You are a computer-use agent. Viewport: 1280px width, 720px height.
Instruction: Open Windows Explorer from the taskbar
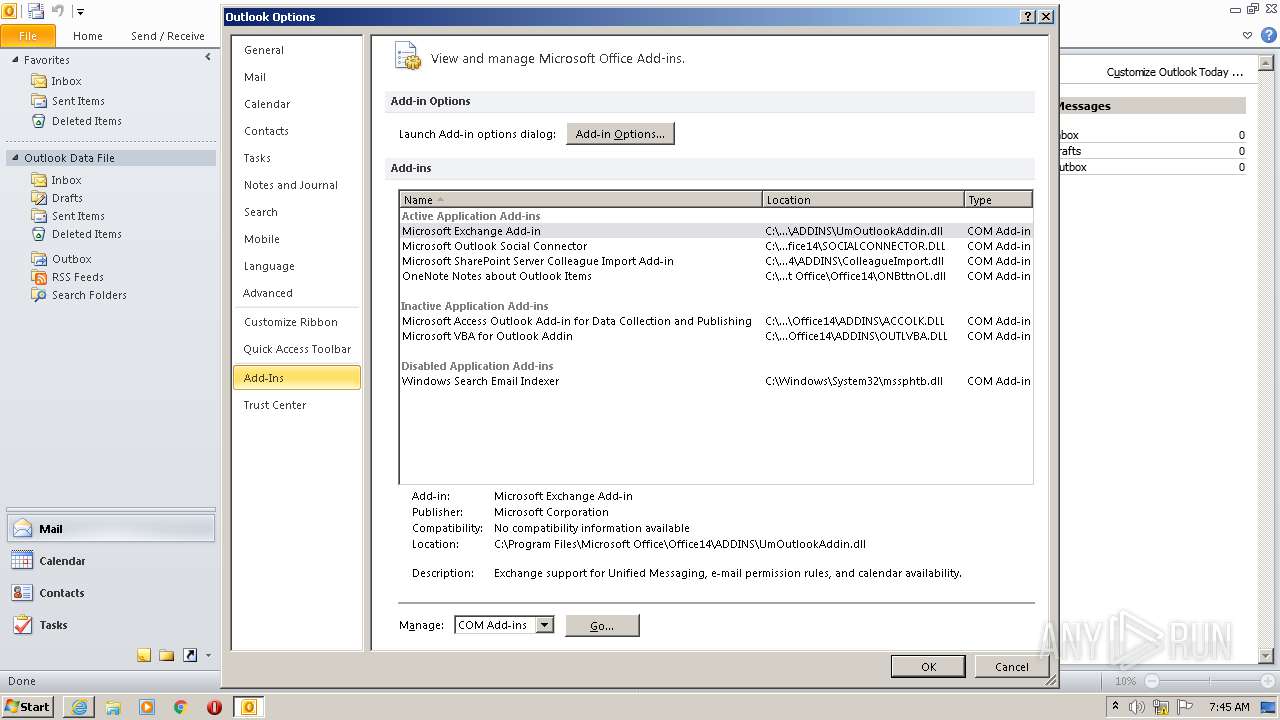113,707
